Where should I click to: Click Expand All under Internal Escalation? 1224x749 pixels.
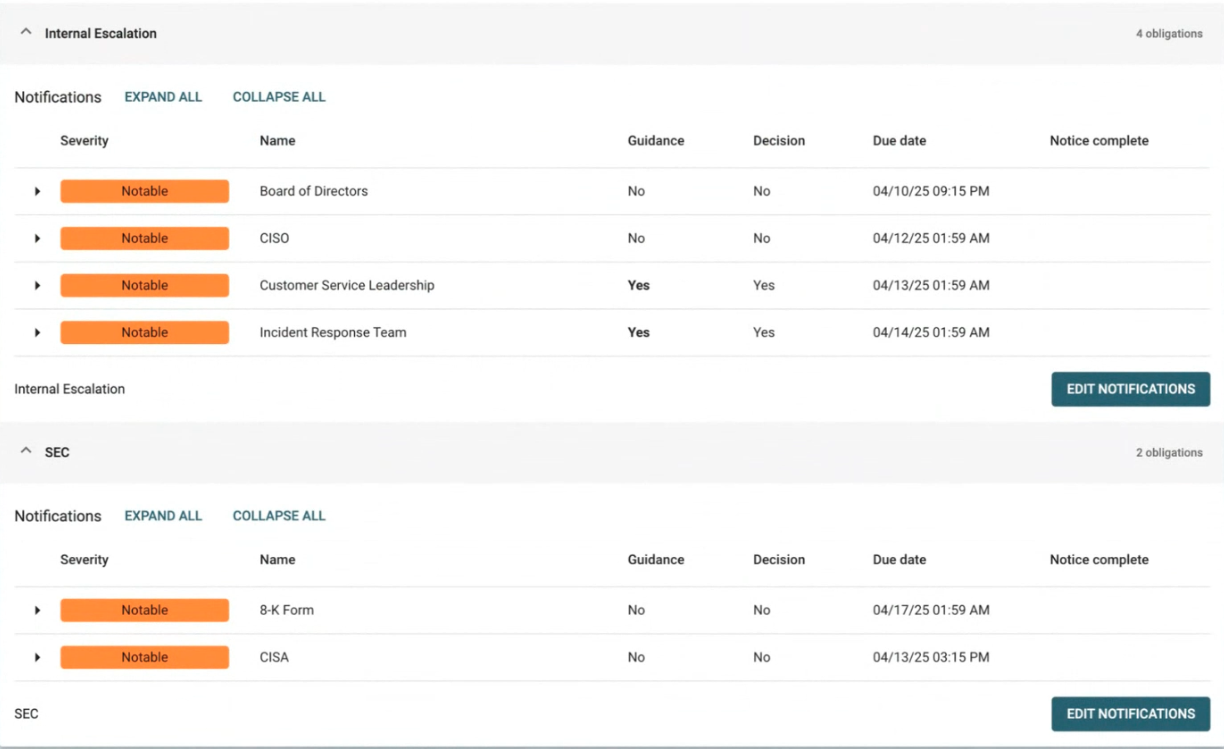click(163, 97)
